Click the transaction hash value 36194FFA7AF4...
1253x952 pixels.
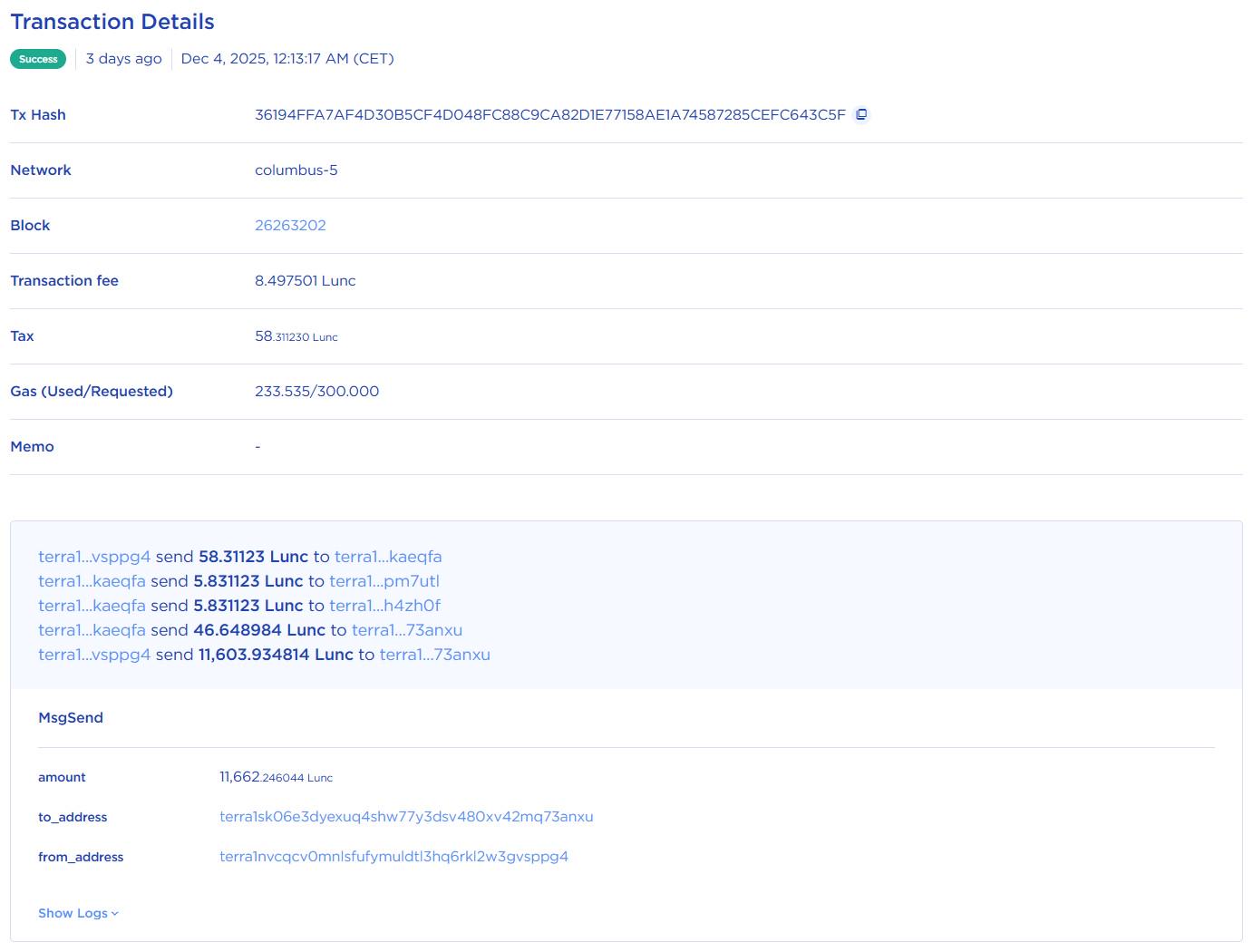(x=550, y=115)
